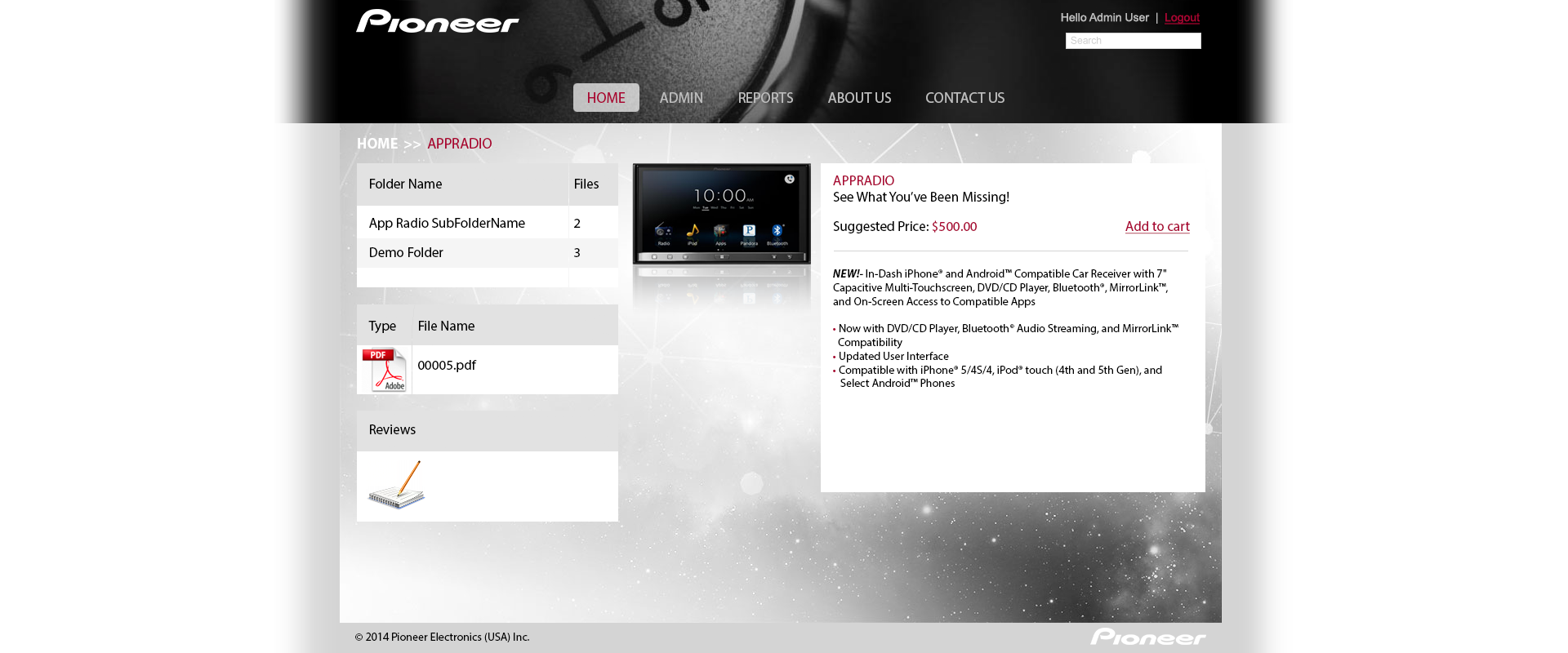Viewport: 1568px width, 653px height.
Task: Click the write review notepad icon
Action: 397,485
